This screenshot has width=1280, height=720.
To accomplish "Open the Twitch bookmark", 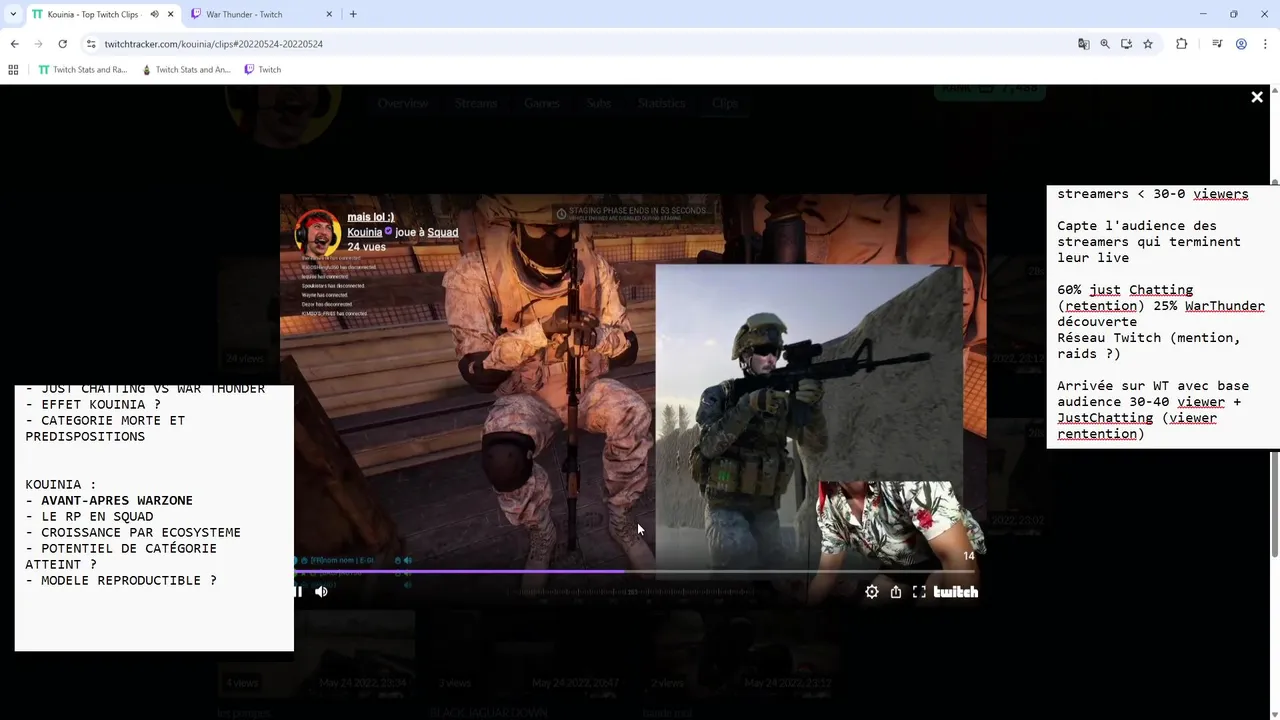I will 263,70.
